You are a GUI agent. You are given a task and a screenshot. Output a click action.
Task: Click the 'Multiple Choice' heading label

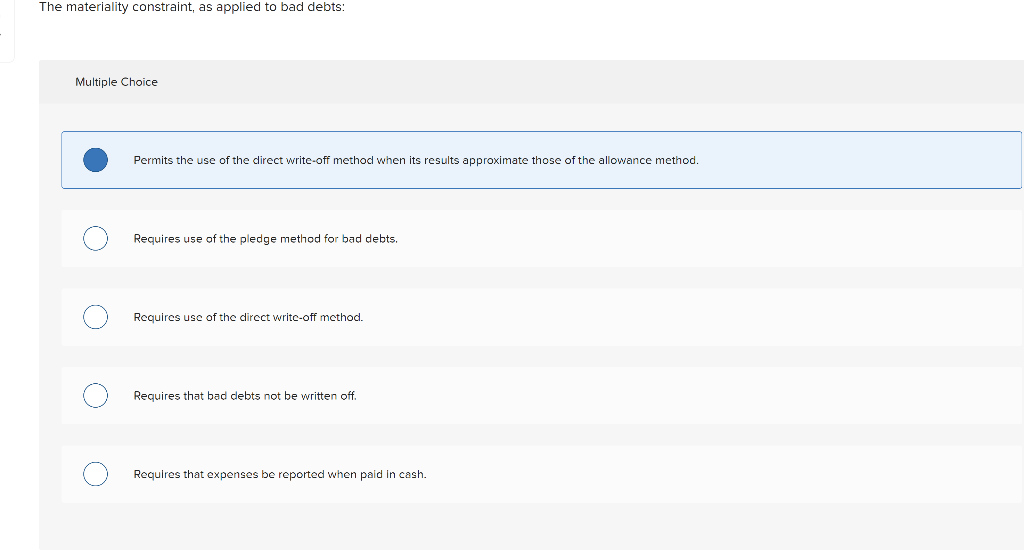pos(116,82)
